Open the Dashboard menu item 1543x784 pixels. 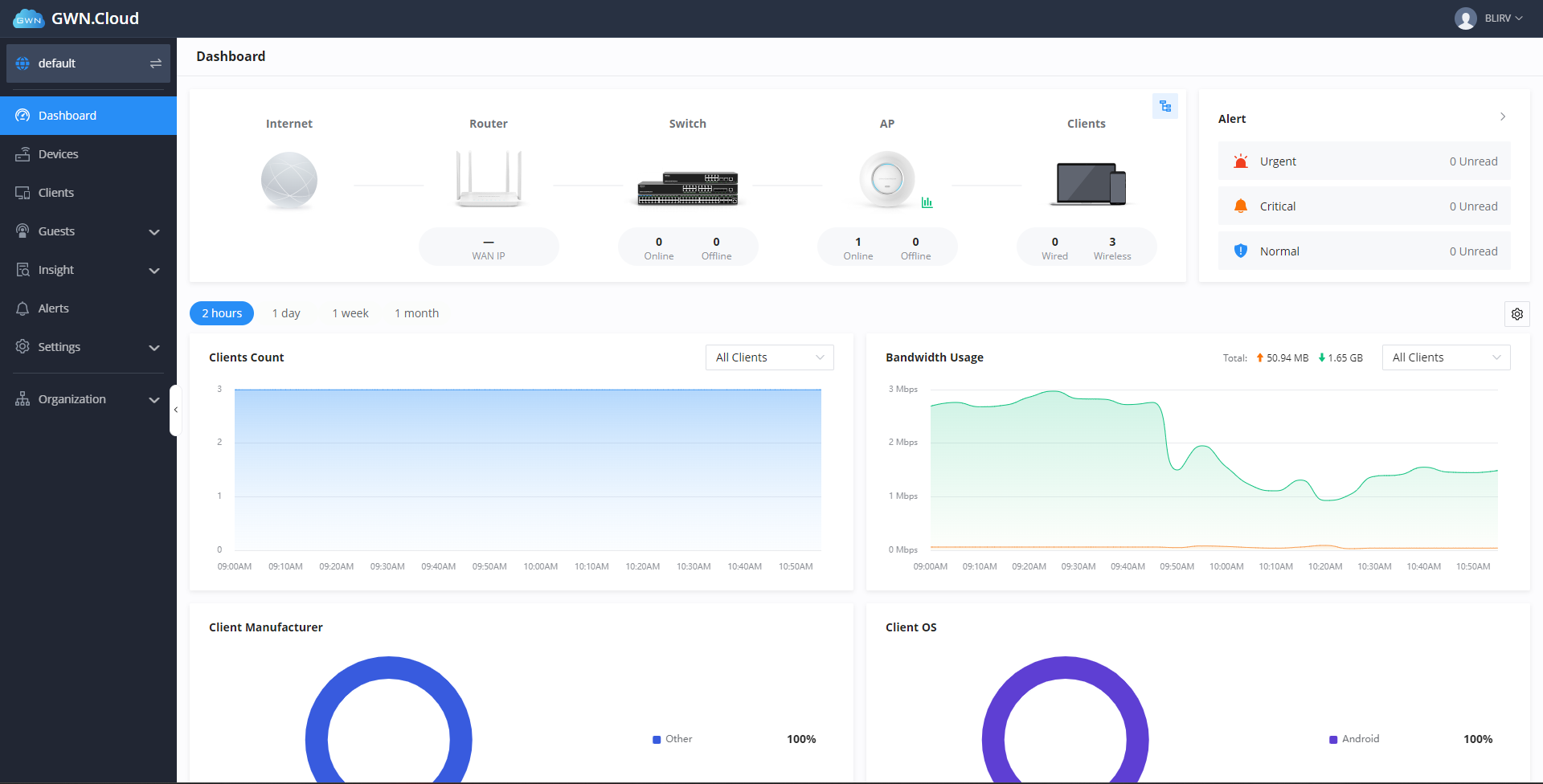pos(67,115)
